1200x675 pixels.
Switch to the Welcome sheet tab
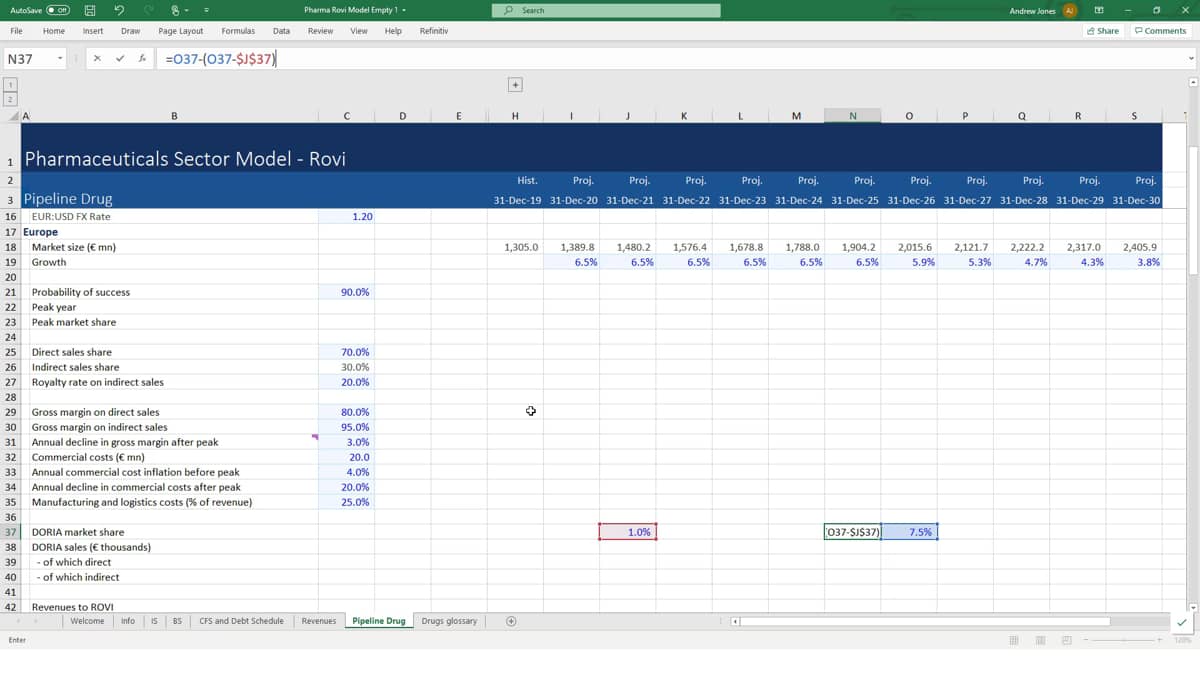[x=87, y=621]
